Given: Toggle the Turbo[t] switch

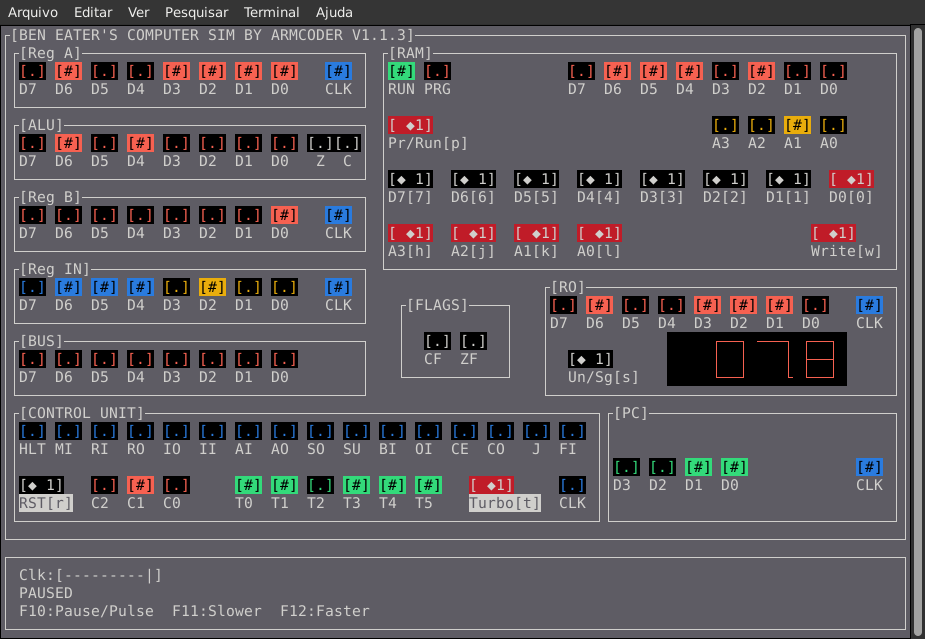Looking at the screenshot, I should pyautogui.click(x=491, y=486).
